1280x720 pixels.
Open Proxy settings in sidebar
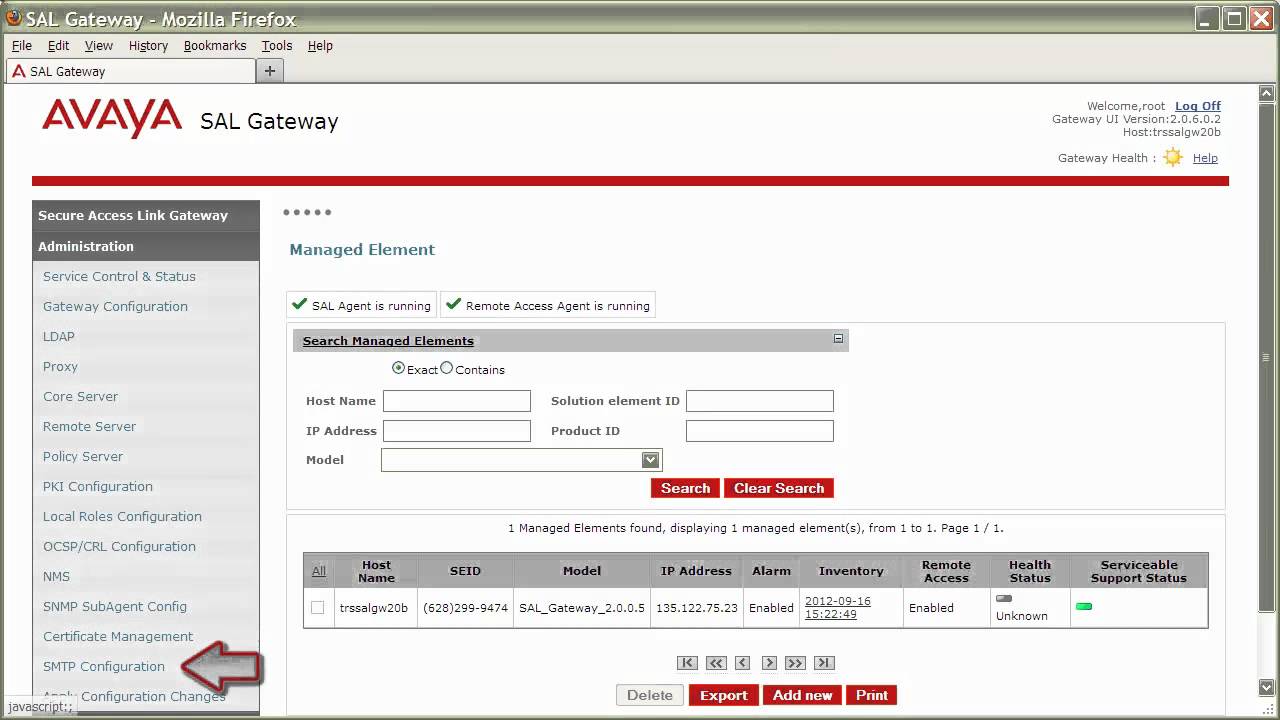click(x=60, y=366)
